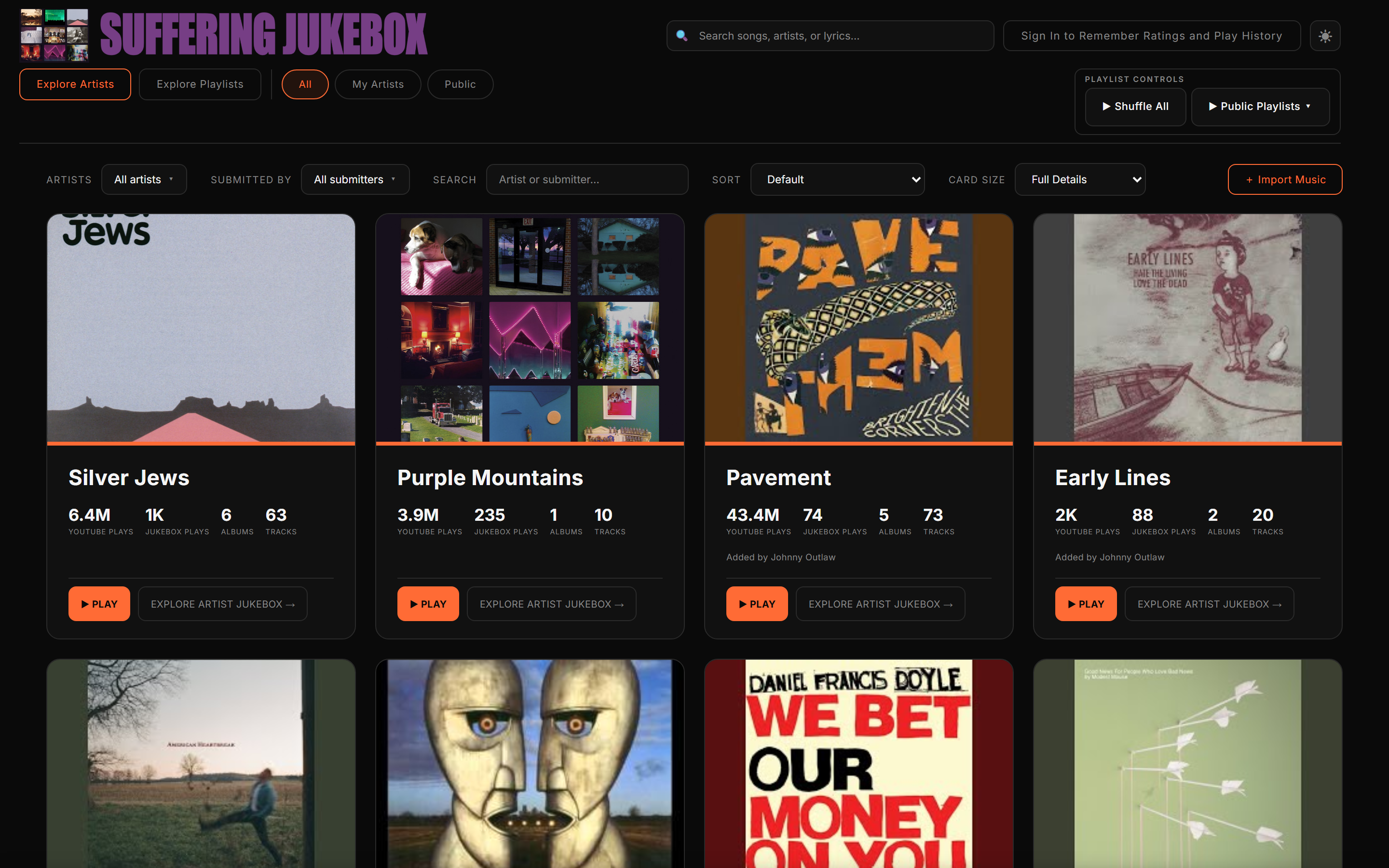Click the Silver Jews artist name
1389x868 pixels.
129,477
